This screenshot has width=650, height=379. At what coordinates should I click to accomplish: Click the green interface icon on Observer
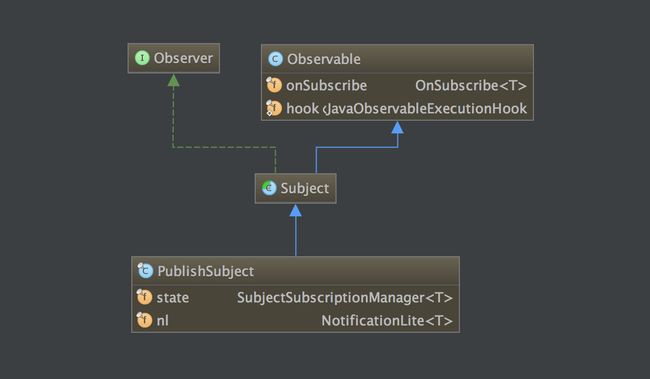pos(142,58)
